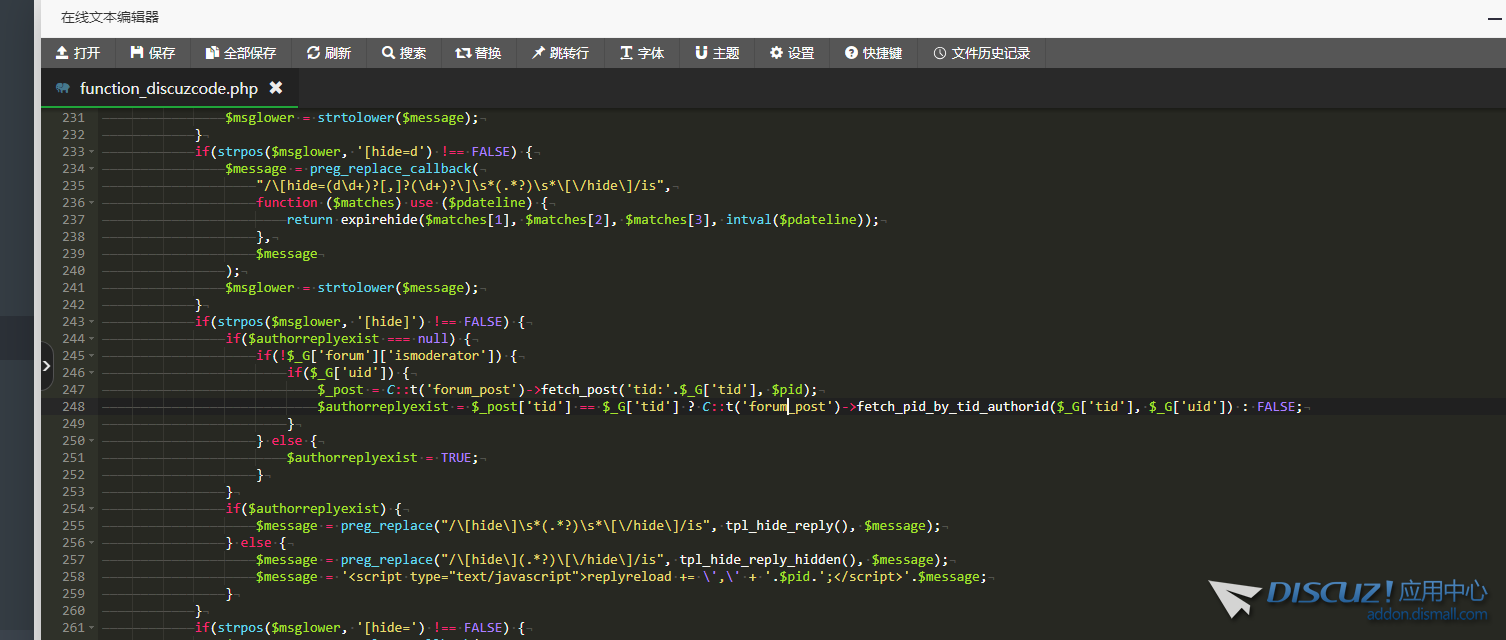Expand the collapsed left side panel arrow
Screen dimensions: 1506x640
click(x=46, y=367)
